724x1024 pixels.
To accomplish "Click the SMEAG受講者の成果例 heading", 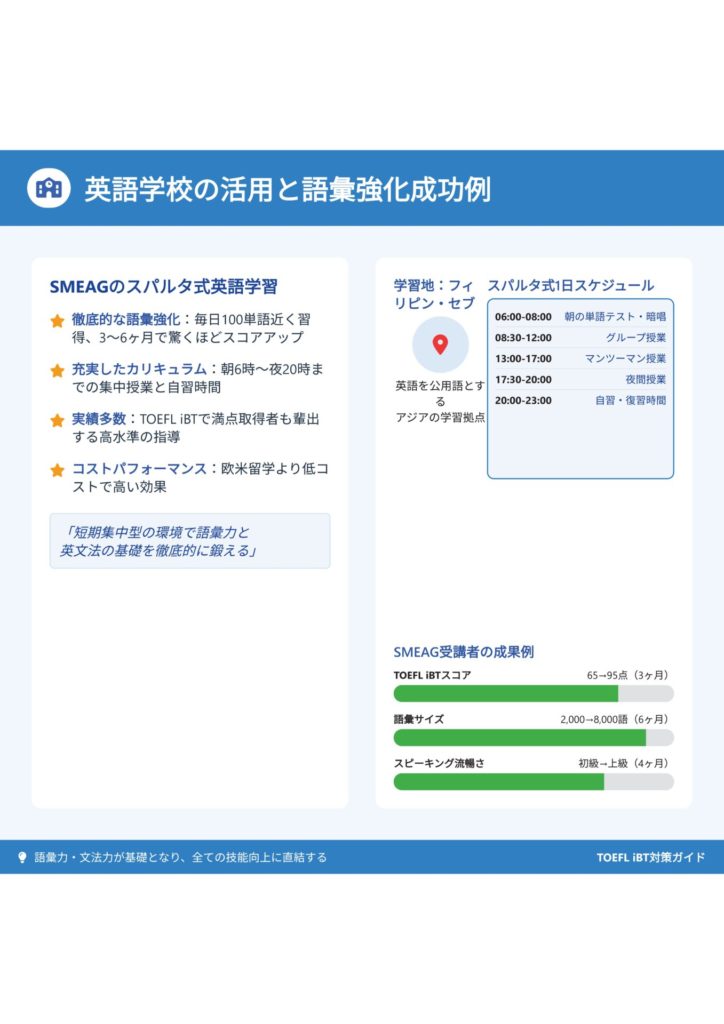I will click(x=463, y=651).
